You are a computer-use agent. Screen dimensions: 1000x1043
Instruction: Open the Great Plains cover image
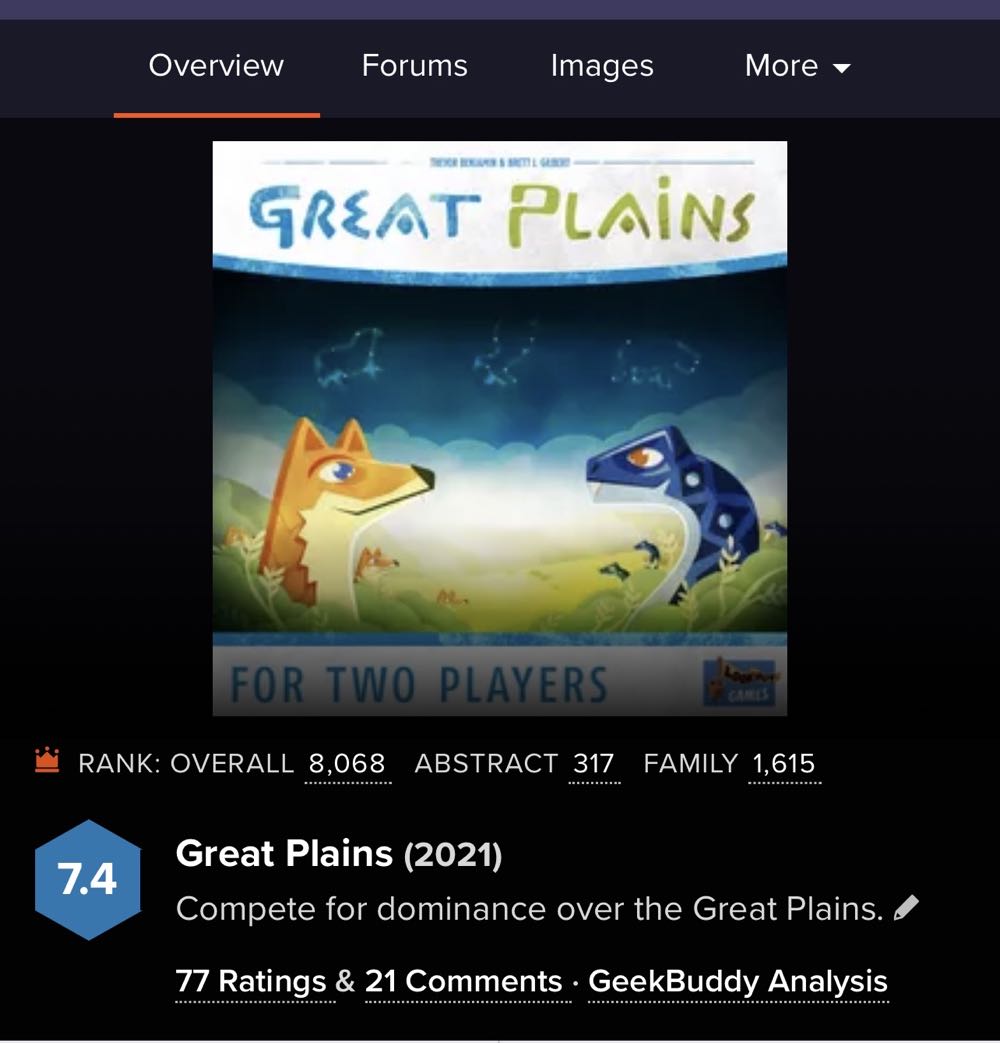(x=500, y=428)
